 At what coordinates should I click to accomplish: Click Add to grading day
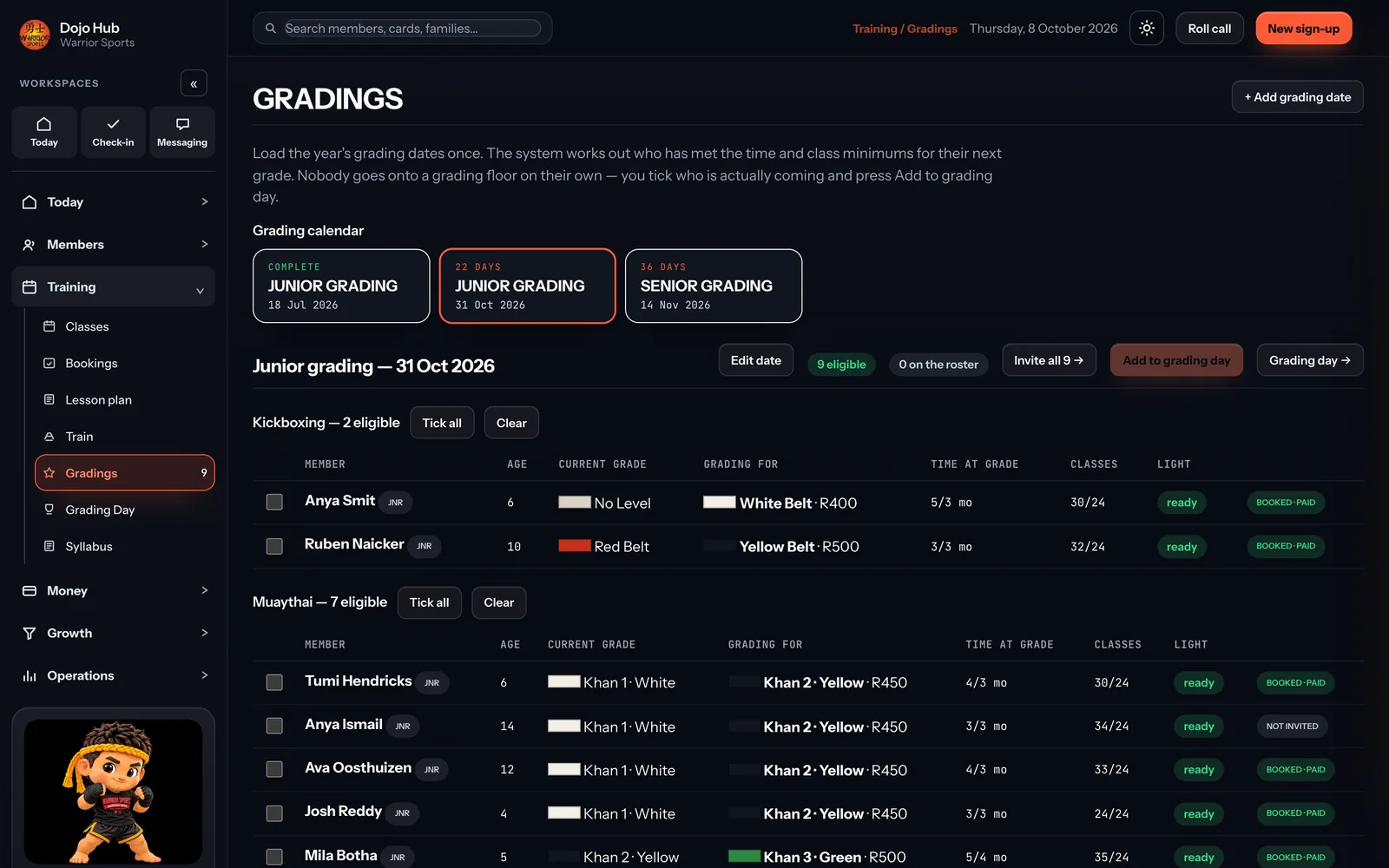point(1176,360)
